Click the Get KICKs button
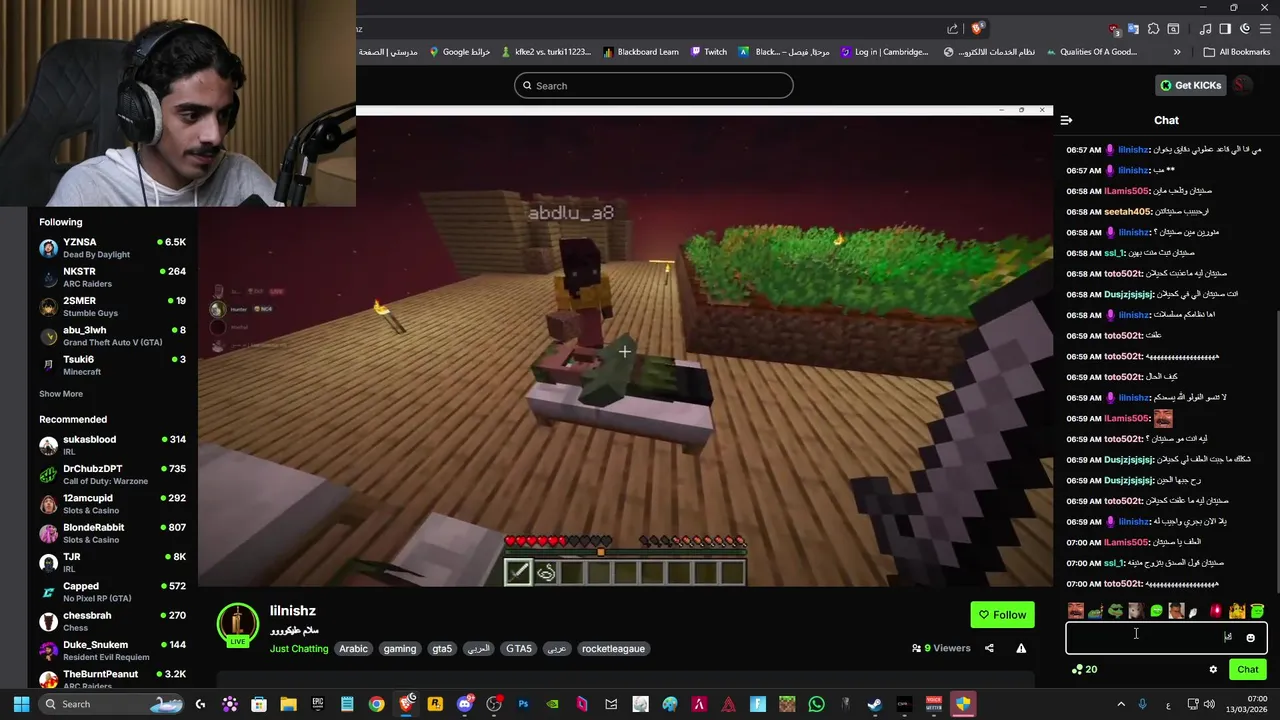 tap(1190, 85)
